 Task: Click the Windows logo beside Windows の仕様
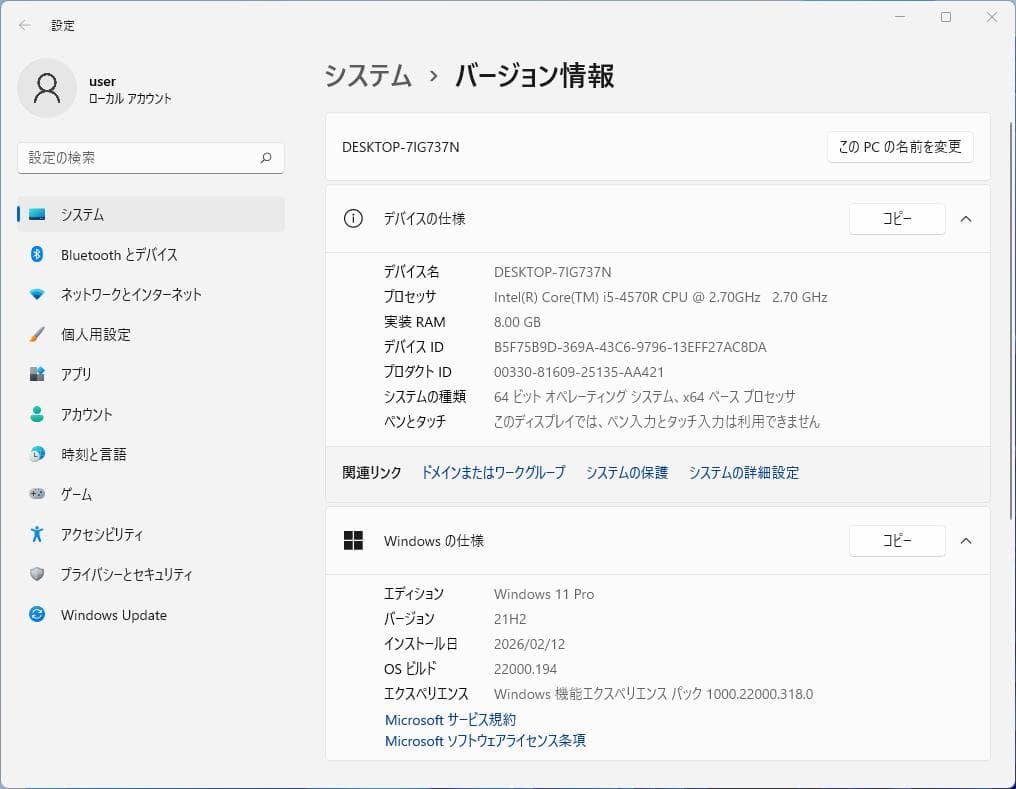[x=353, y=540]
